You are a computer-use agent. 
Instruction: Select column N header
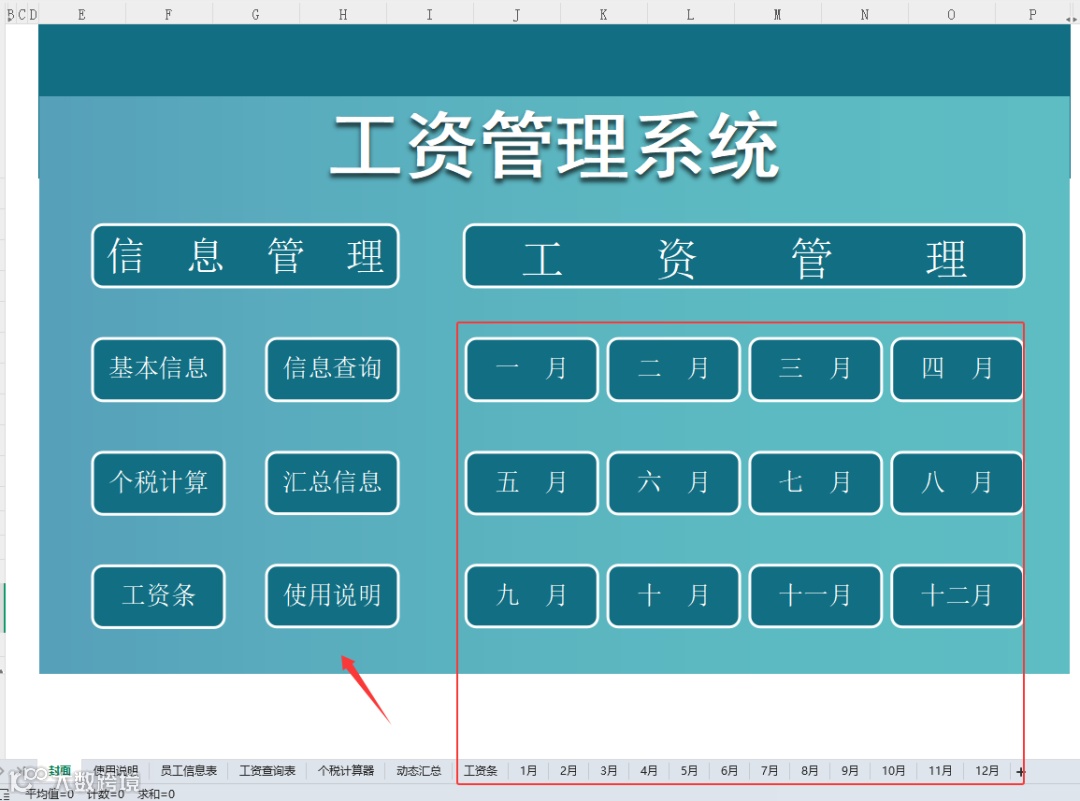pos(864,14)
